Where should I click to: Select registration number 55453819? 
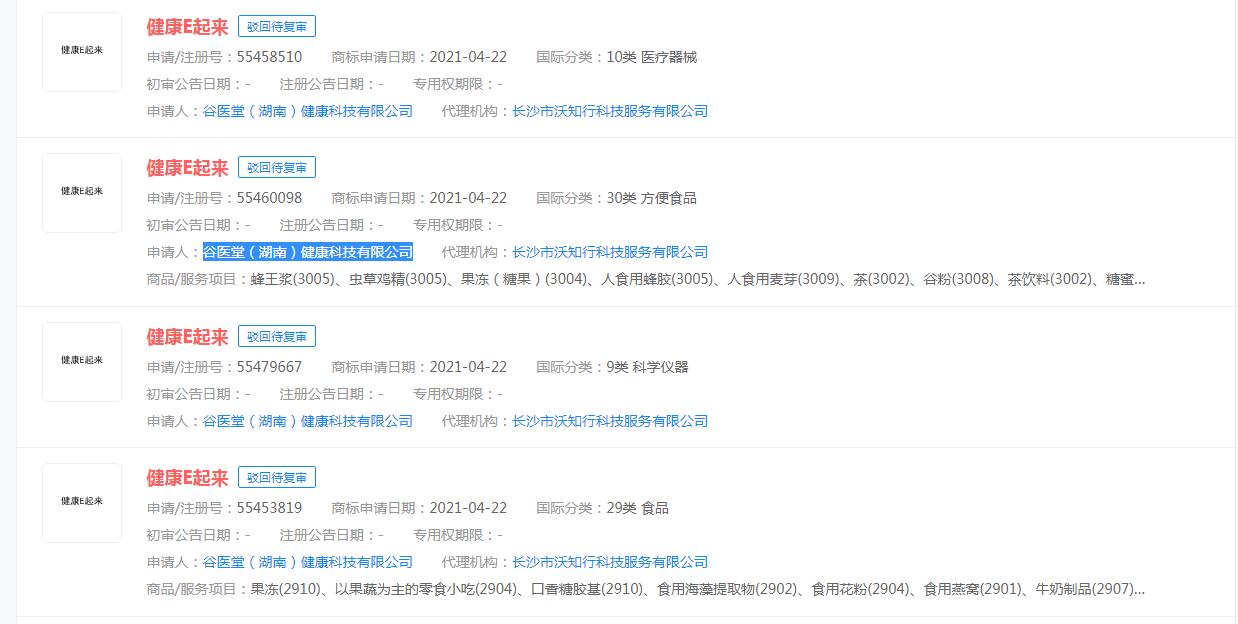269,508
